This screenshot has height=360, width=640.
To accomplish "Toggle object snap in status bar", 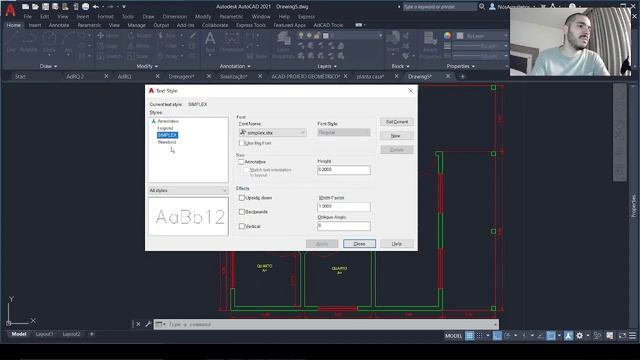I will coord(551,336).
